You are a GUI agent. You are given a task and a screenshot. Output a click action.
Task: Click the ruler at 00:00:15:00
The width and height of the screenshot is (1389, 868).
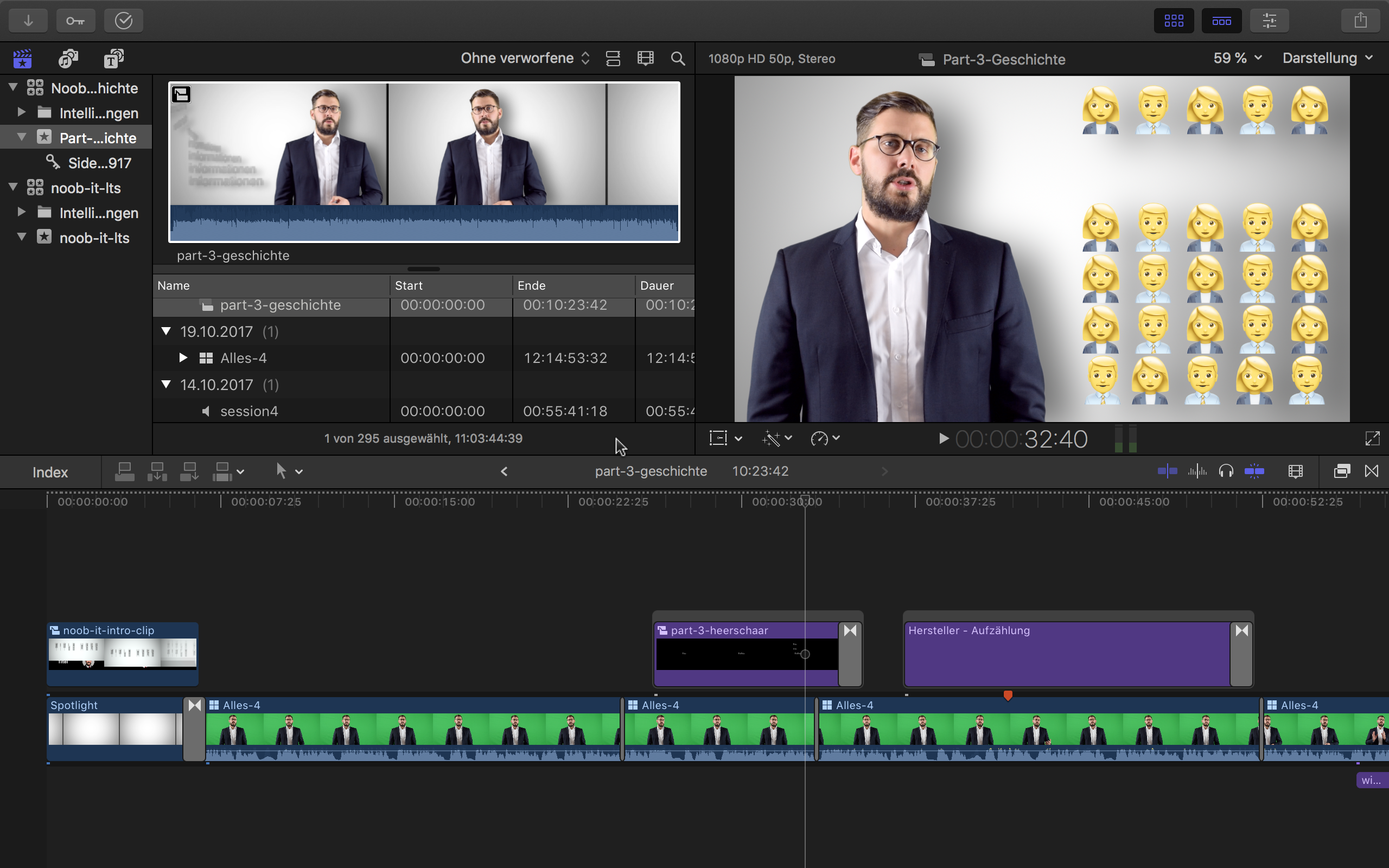[x=439, y=502]
